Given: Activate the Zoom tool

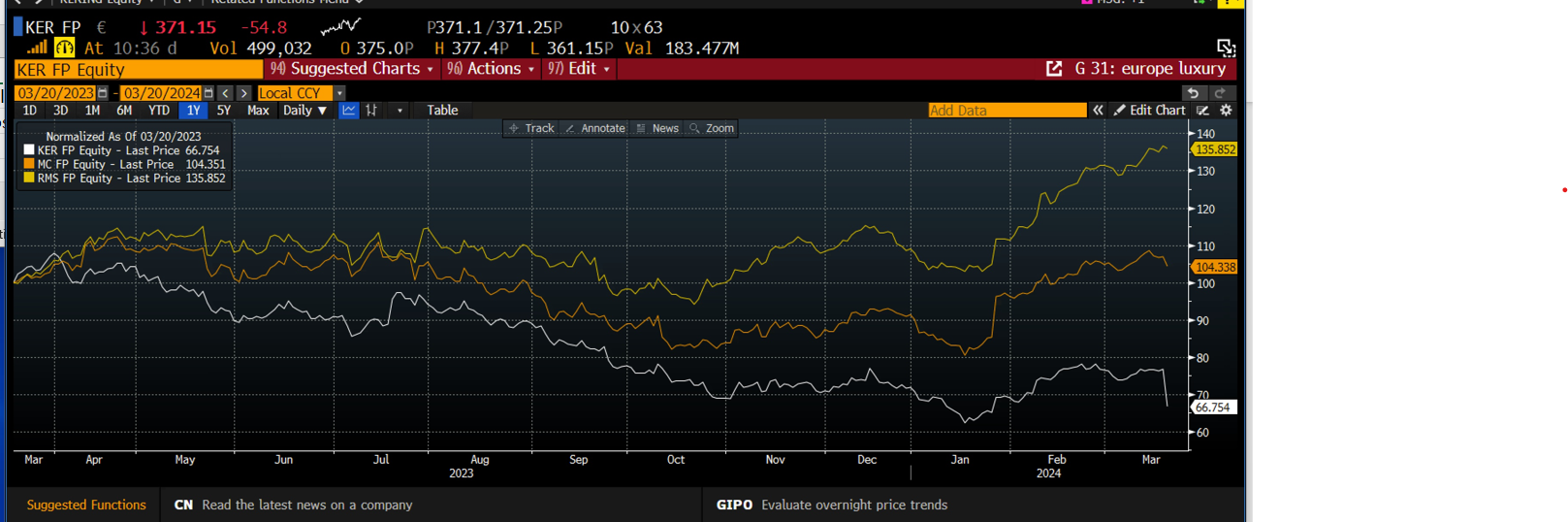Looking at the screenshot, I should (712, 128).
